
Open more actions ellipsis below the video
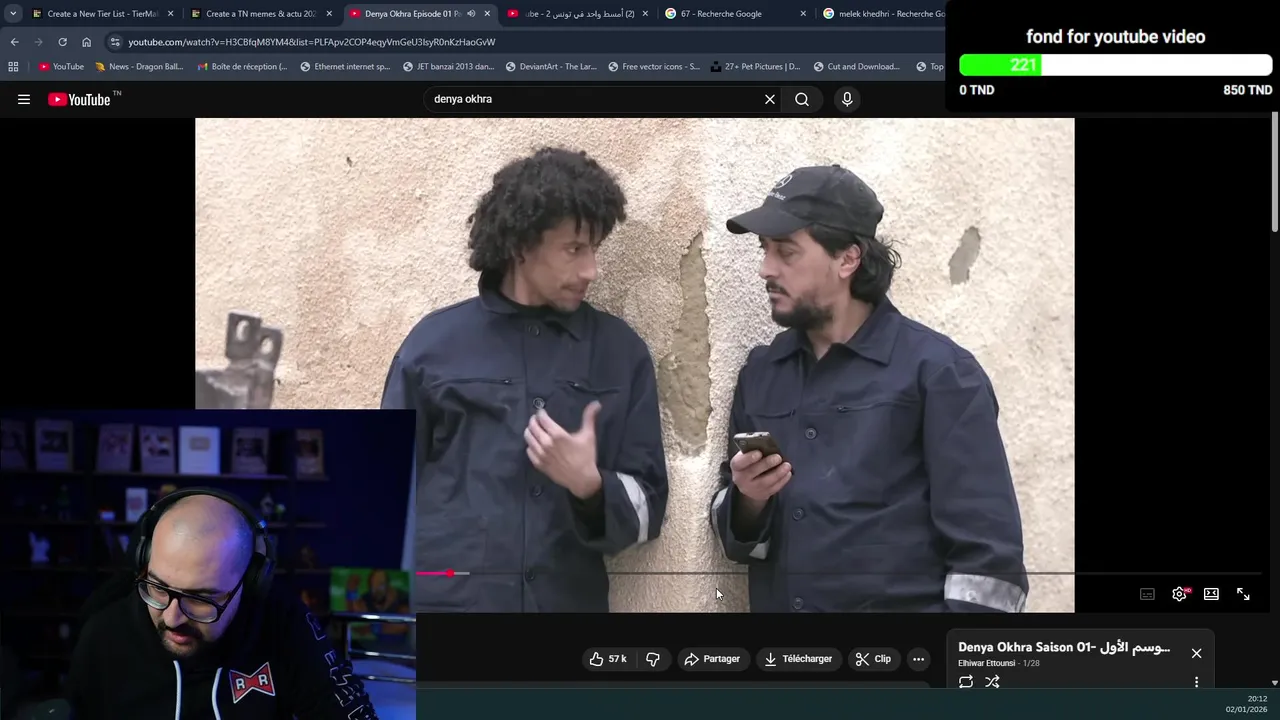coord(918,659)
